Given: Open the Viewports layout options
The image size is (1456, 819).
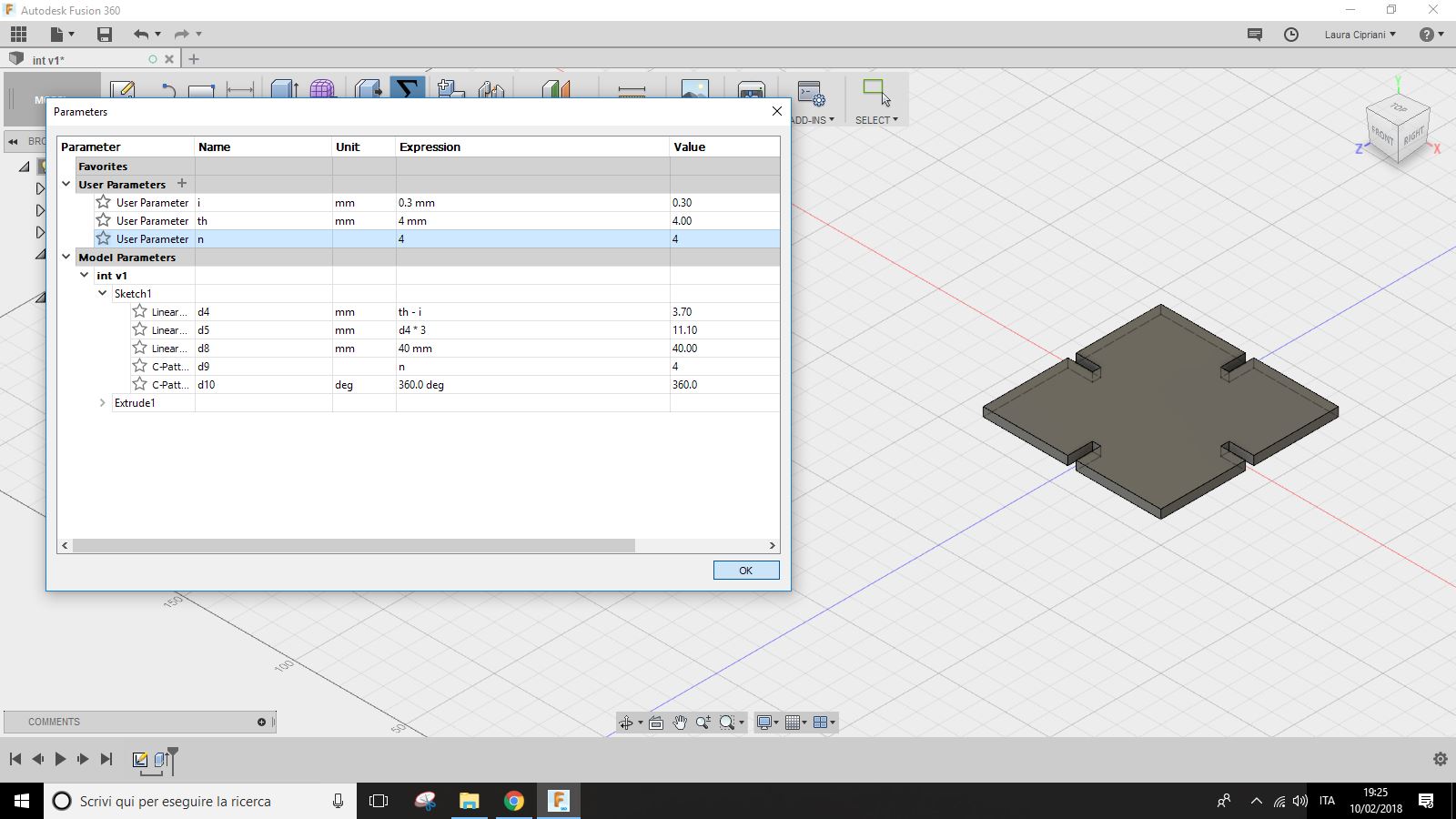Looking at the screenshot, I should pyautogui.click(x=820, y=723).
